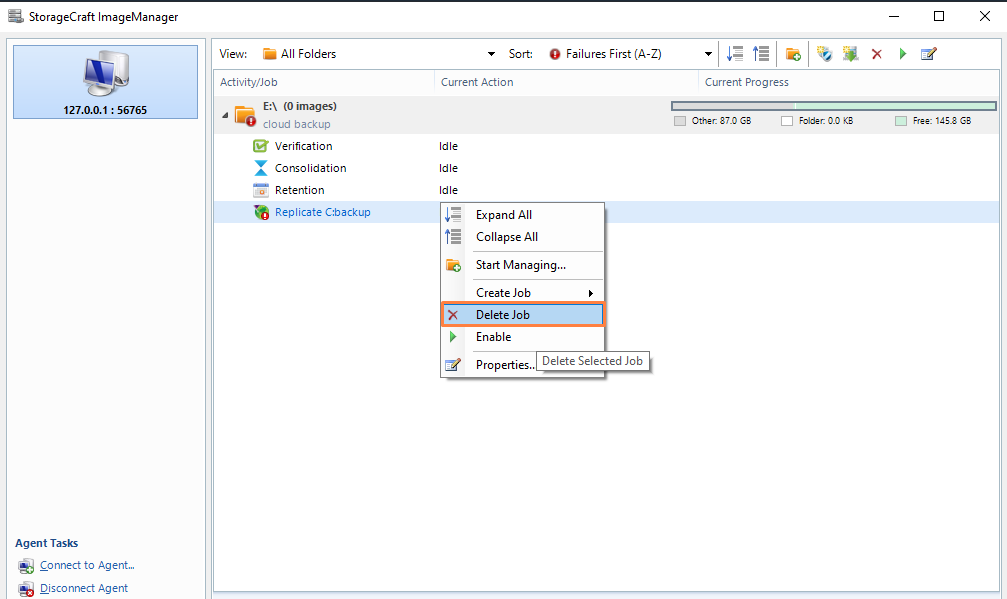1007x599 pixels.
Task: Click the Connect to Agent... link
Action: click(x=87, y=566)
